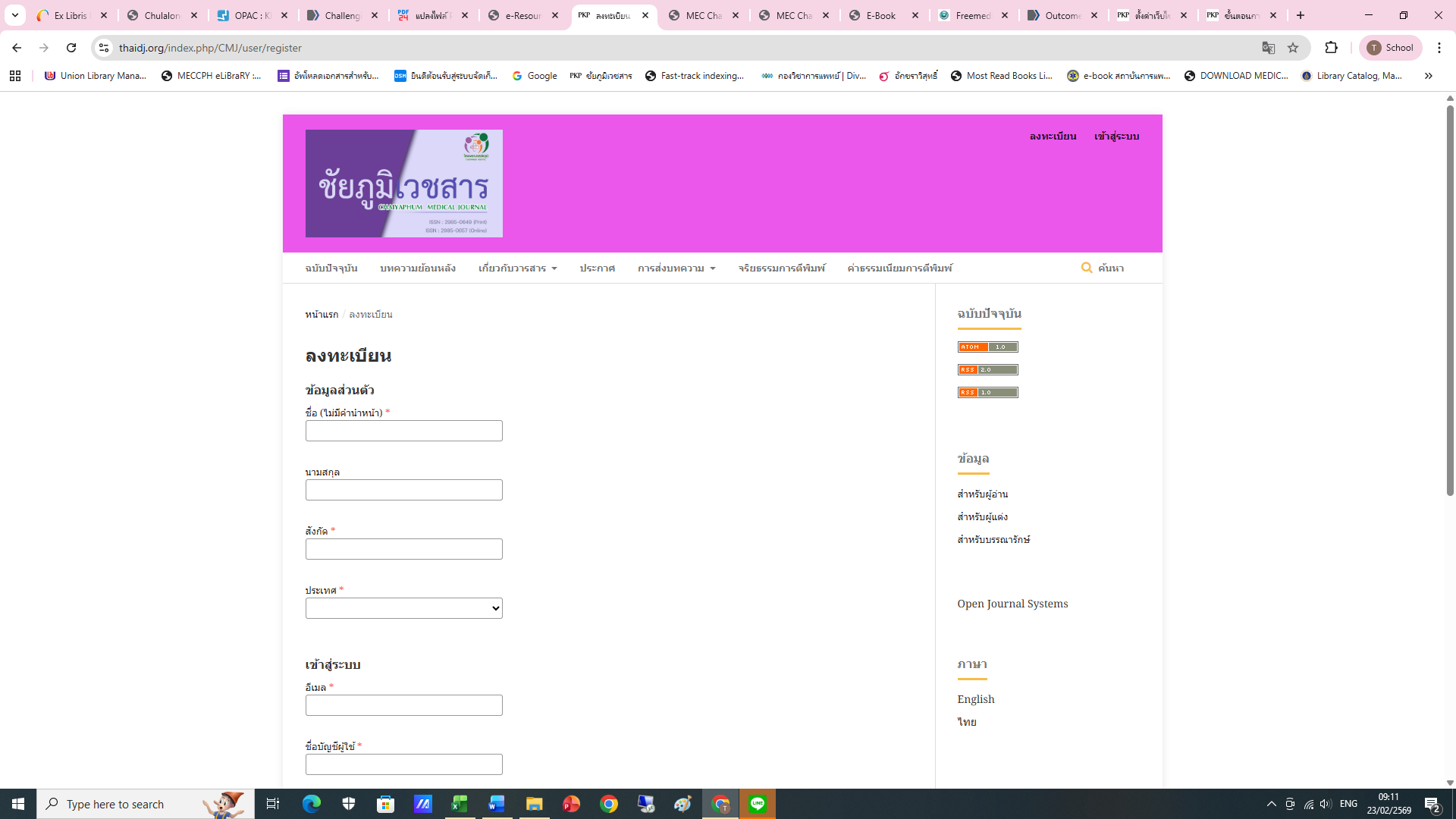Click the อีเมล email input field
Image resolution: width=1456 pixels, height=819 pixels.
[403, 705]
